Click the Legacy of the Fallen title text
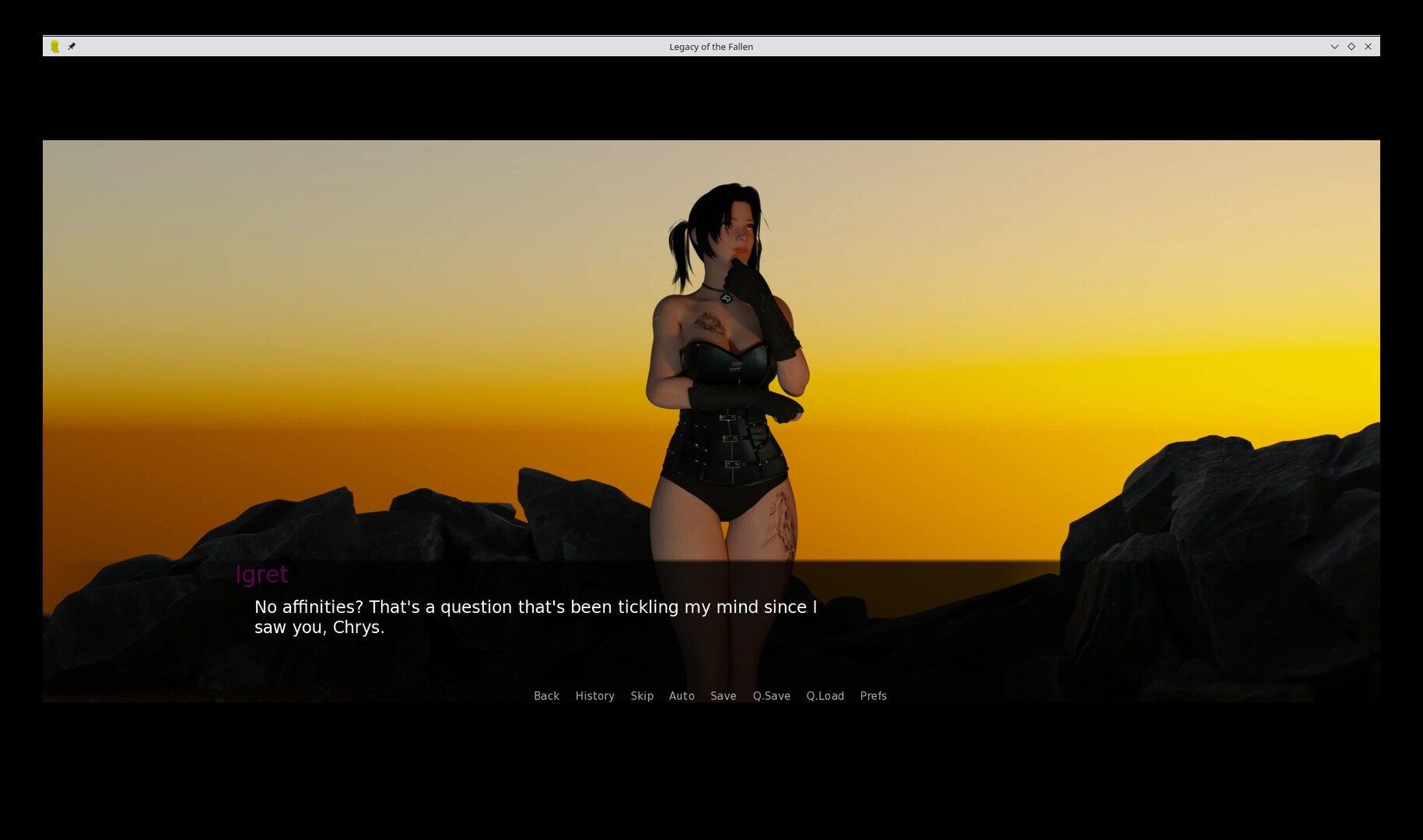Screen dimensions: 1423x840 pos(710,46)
